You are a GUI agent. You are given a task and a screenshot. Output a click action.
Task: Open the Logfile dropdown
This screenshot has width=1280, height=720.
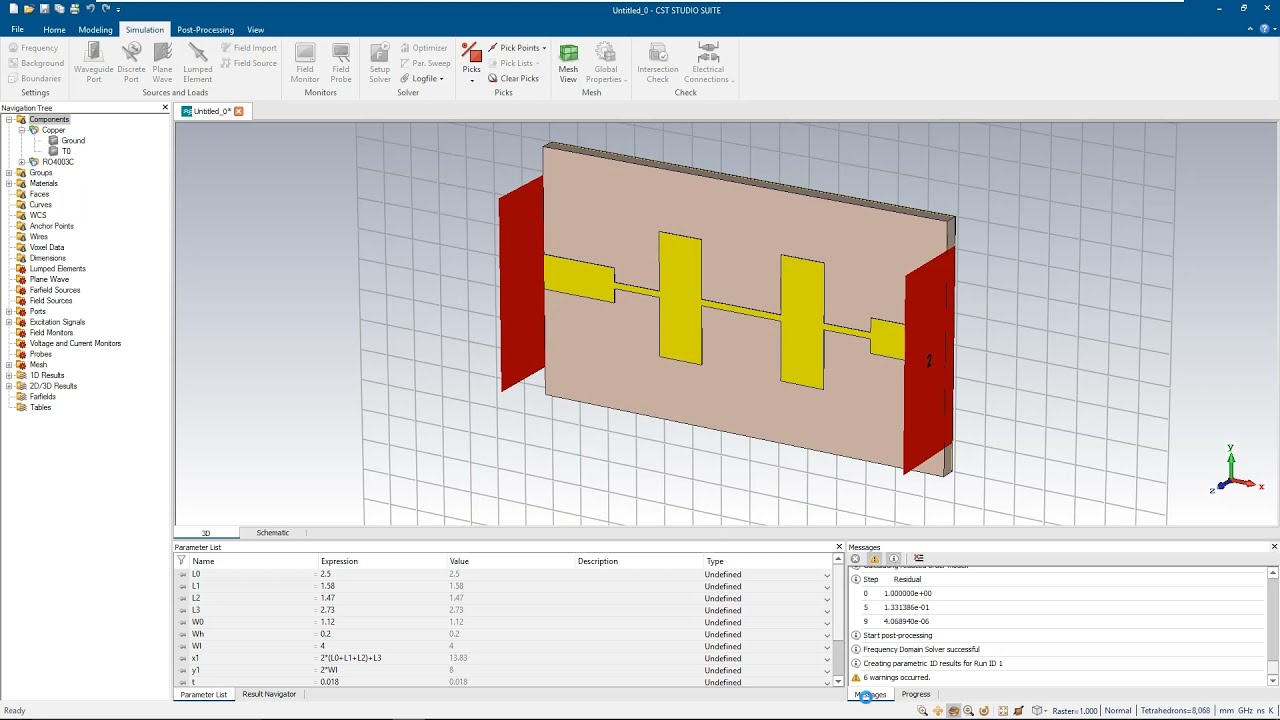pyautogui.click(x=421, y=79)
